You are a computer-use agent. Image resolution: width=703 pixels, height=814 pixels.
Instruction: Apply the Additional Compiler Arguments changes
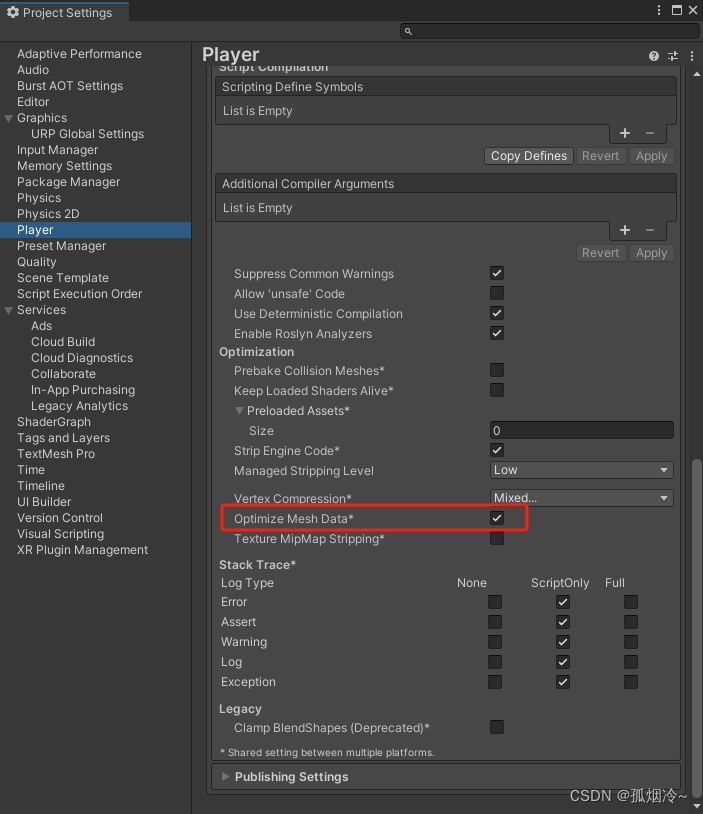click(x=651, y=252)
